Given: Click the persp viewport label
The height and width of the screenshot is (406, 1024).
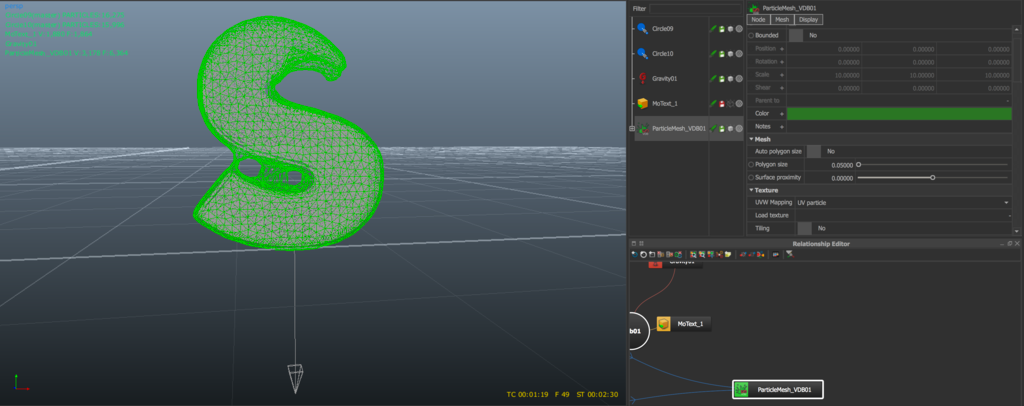Looking at the screenshot, I should point(14,5).
